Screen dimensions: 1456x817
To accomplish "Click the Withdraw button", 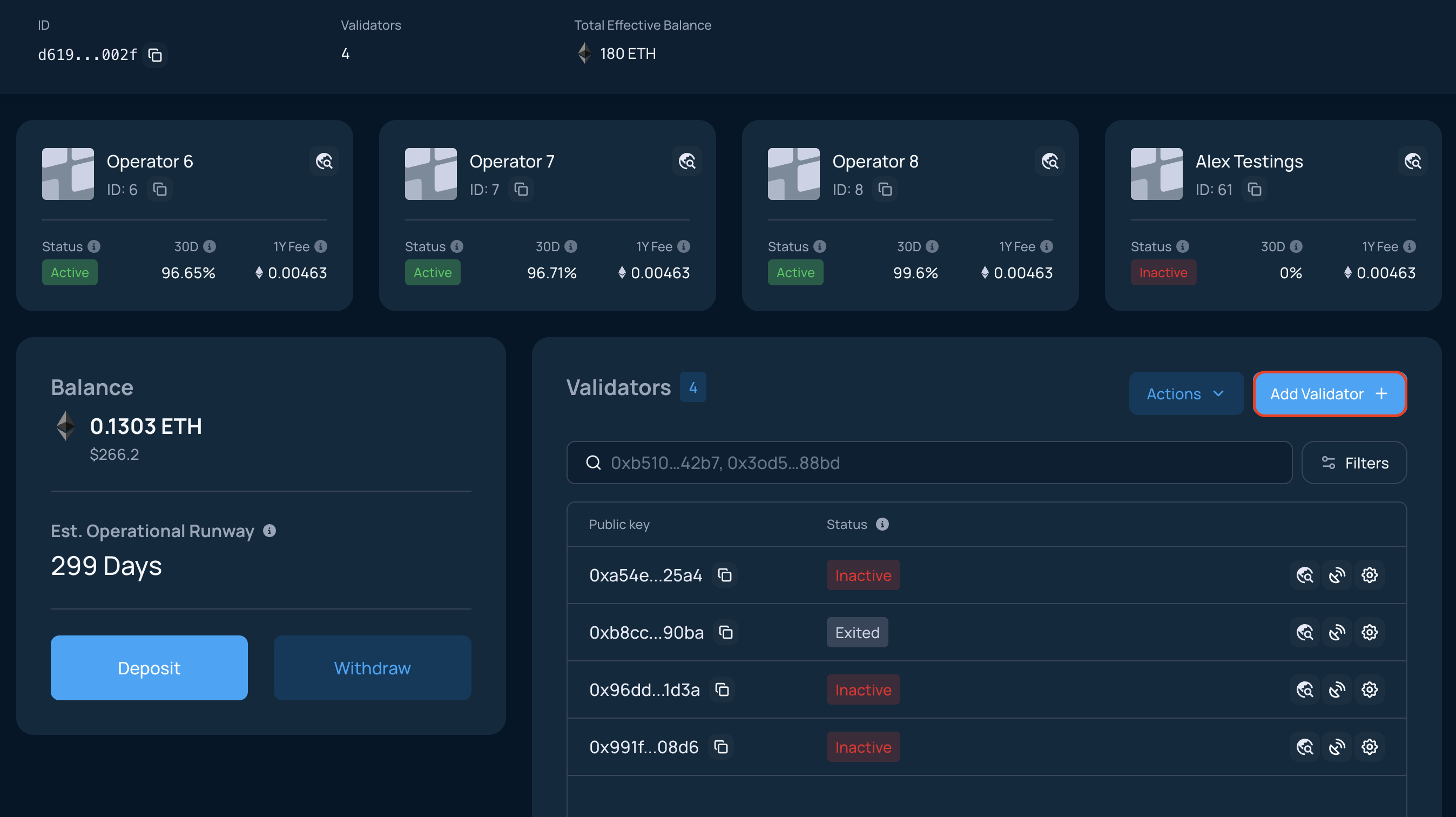I will (x=372, y=668).
